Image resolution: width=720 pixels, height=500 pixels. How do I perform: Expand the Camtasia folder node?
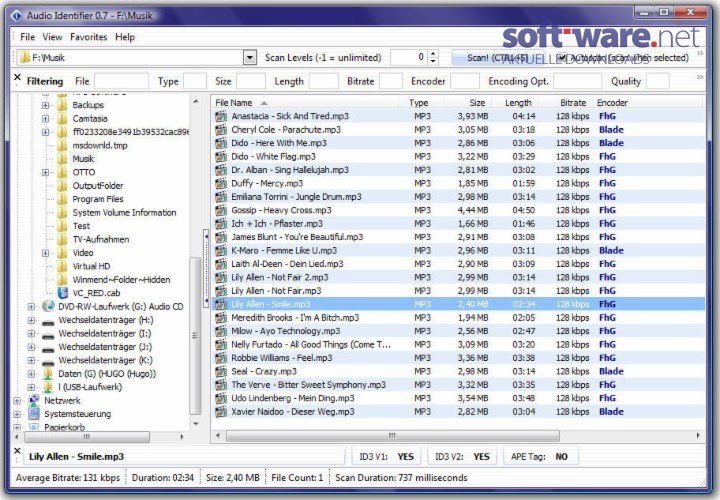pos(45,118)
